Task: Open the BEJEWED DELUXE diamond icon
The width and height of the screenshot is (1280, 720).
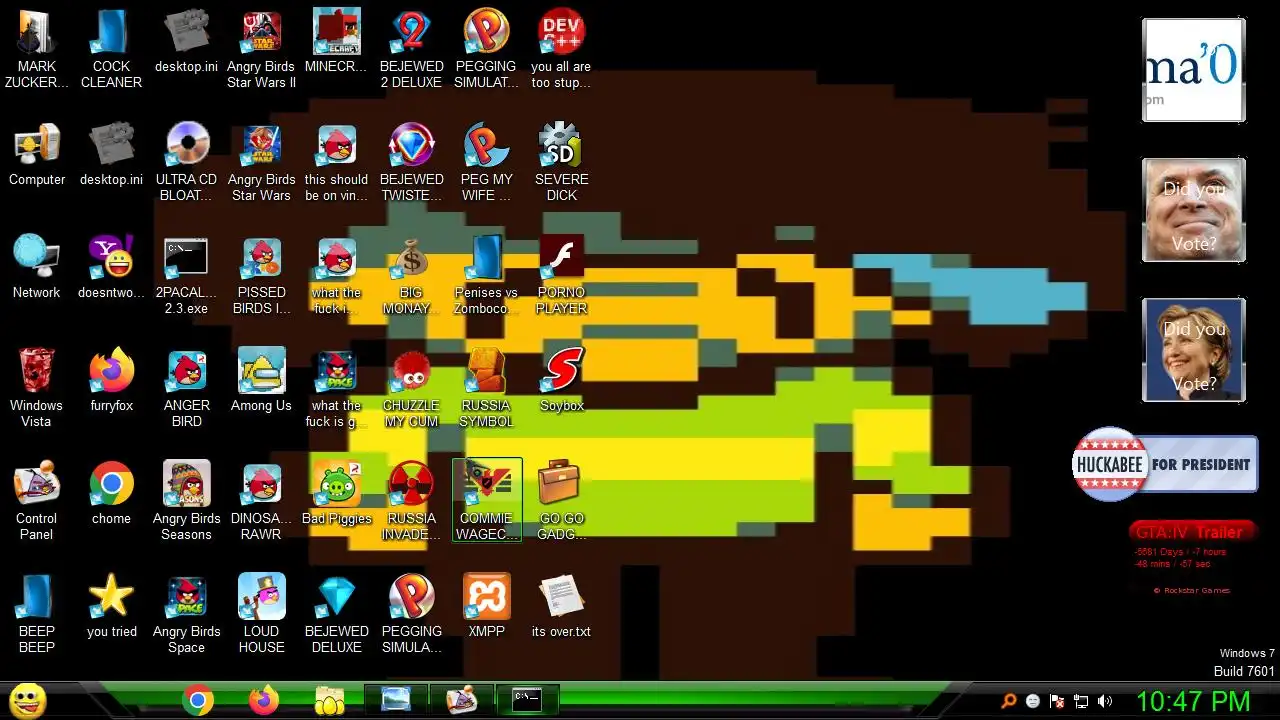Action: 336,614
